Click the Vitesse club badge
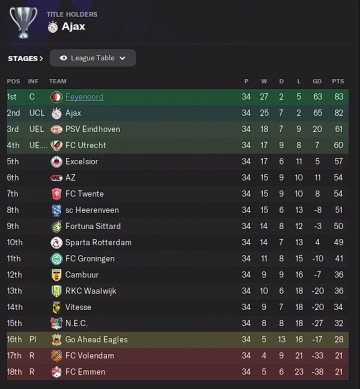The image size is (360, 389). click(x=56, y=307)
